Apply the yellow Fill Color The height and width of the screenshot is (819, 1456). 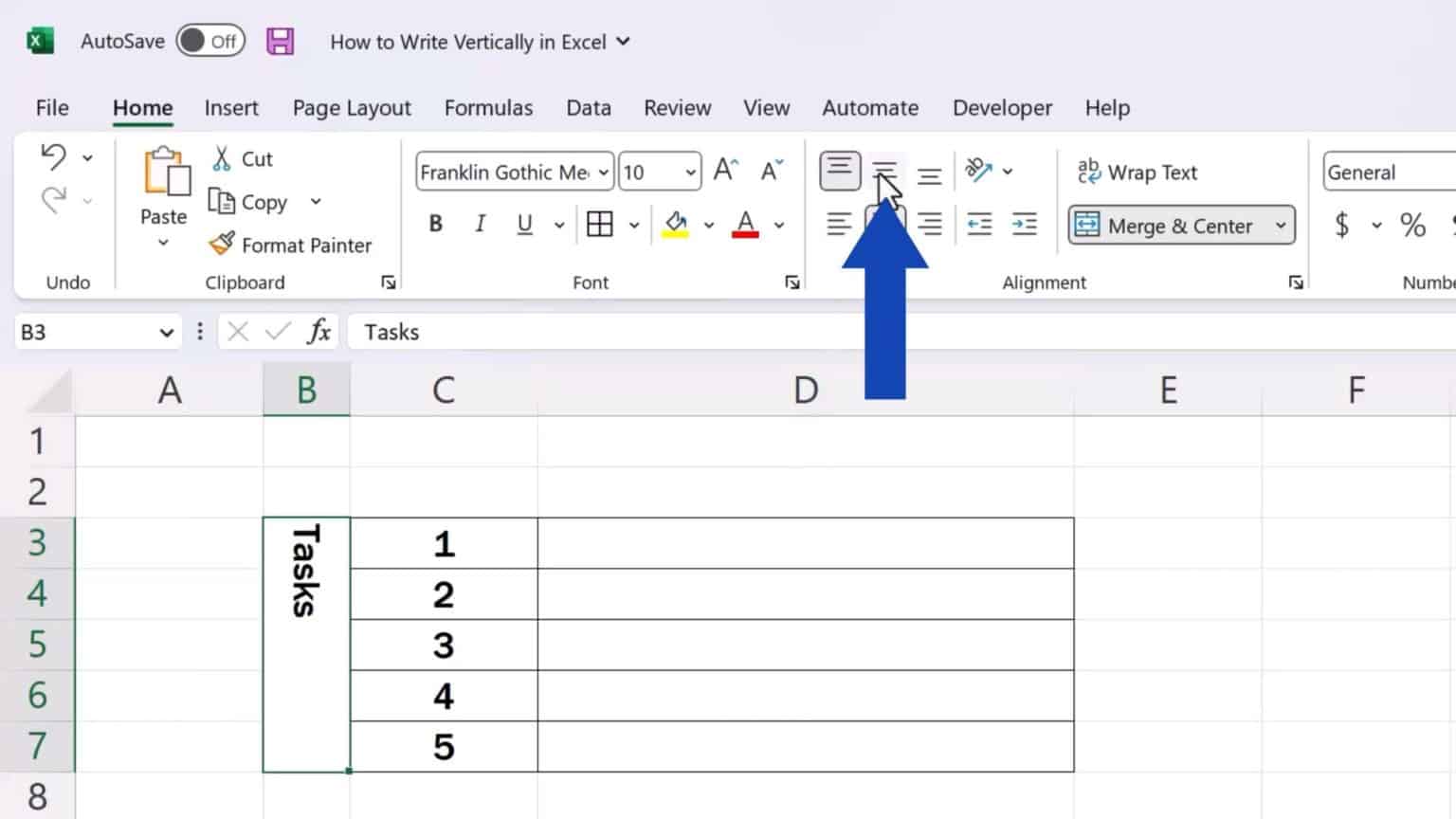pyautogui.click(x=676, y=225)
